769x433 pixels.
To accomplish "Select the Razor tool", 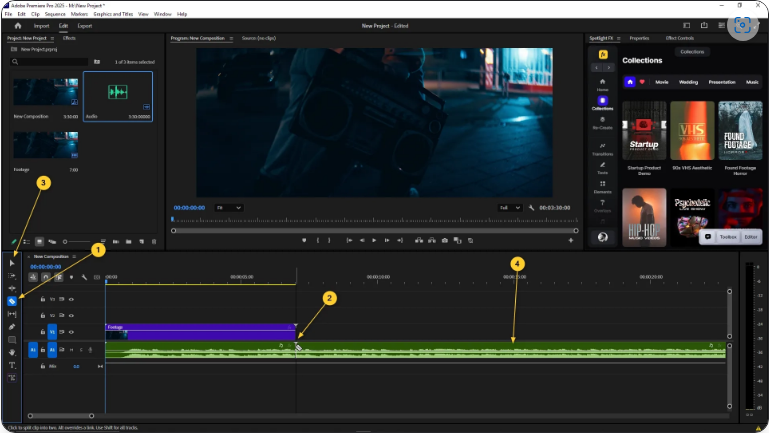I will pos(12,301).
